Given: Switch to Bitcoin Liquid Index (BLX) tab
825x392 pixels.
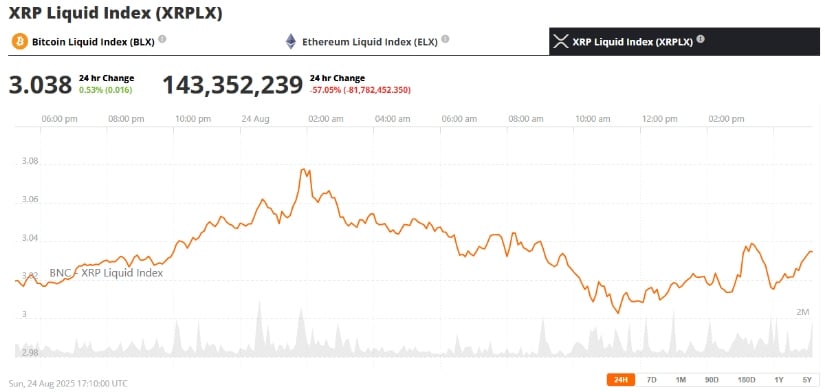Looking at the screenshot, I should pyautogui.click(x=93, y=42).
